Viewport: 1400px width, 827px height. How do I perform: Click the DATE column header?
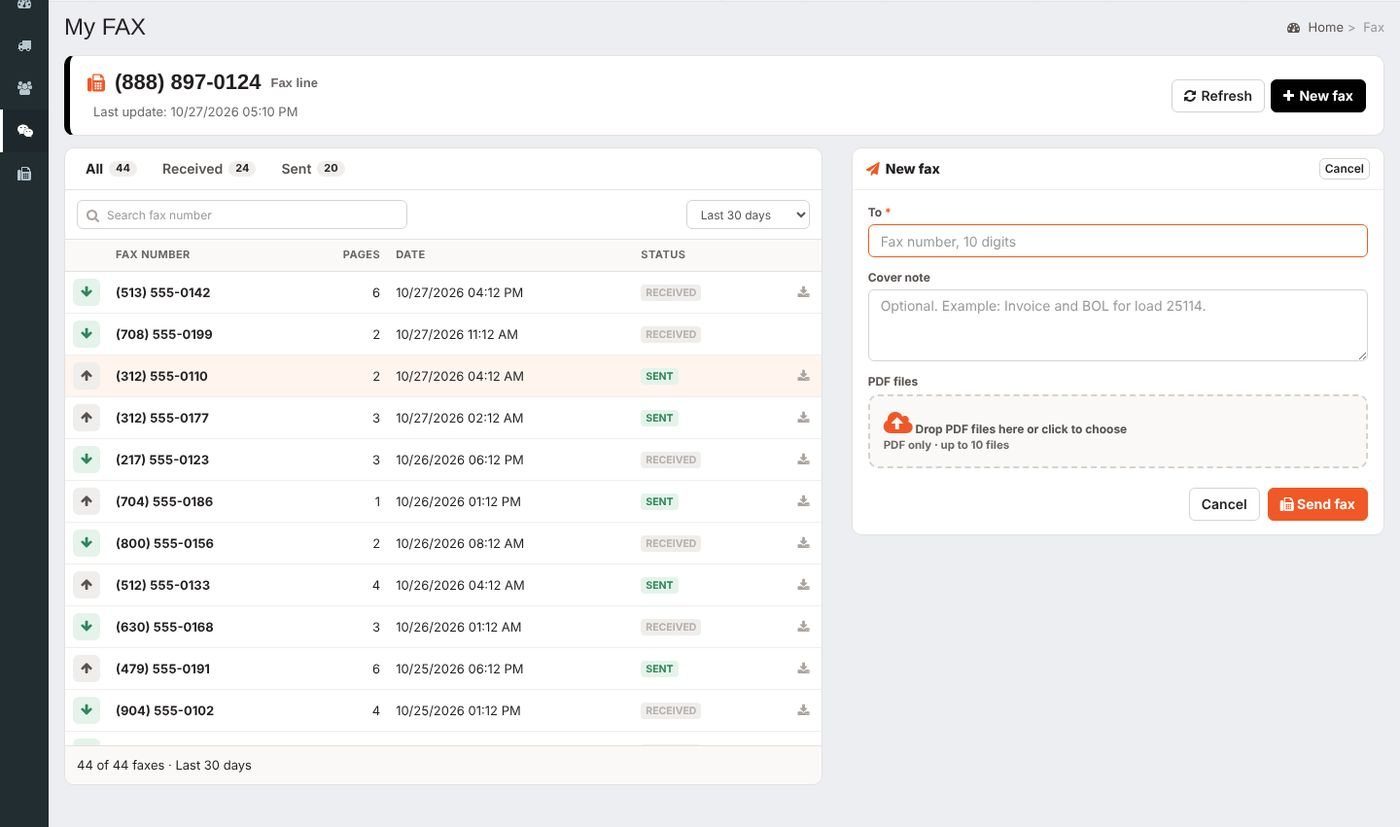point(410,255)
